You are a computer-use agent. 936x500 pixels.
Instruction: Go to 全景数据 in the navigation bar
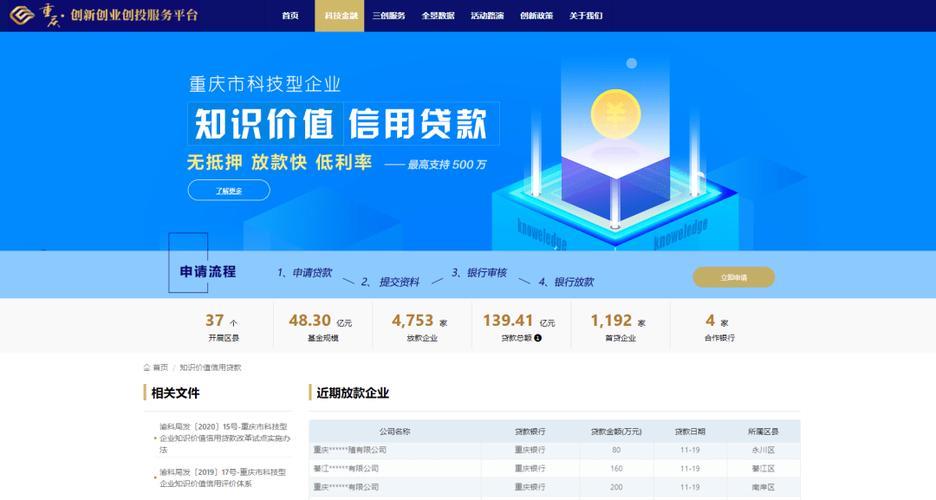[x=438, y=16]
